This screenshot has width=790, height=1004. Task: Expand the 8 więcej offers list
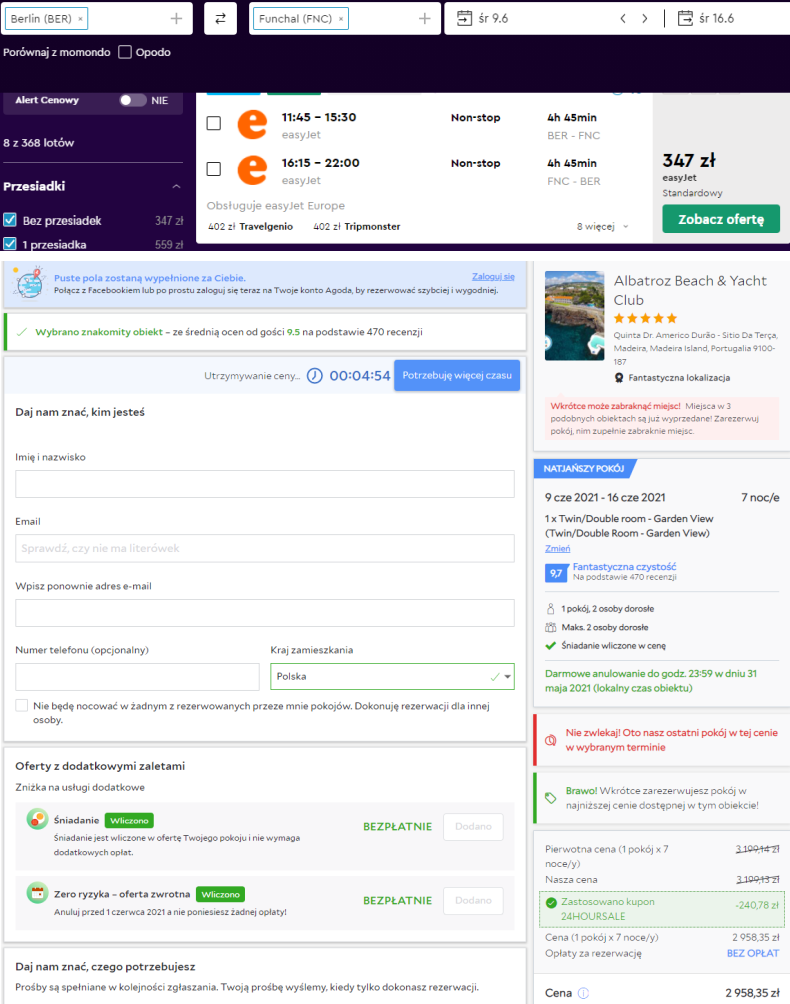(602, 227)
